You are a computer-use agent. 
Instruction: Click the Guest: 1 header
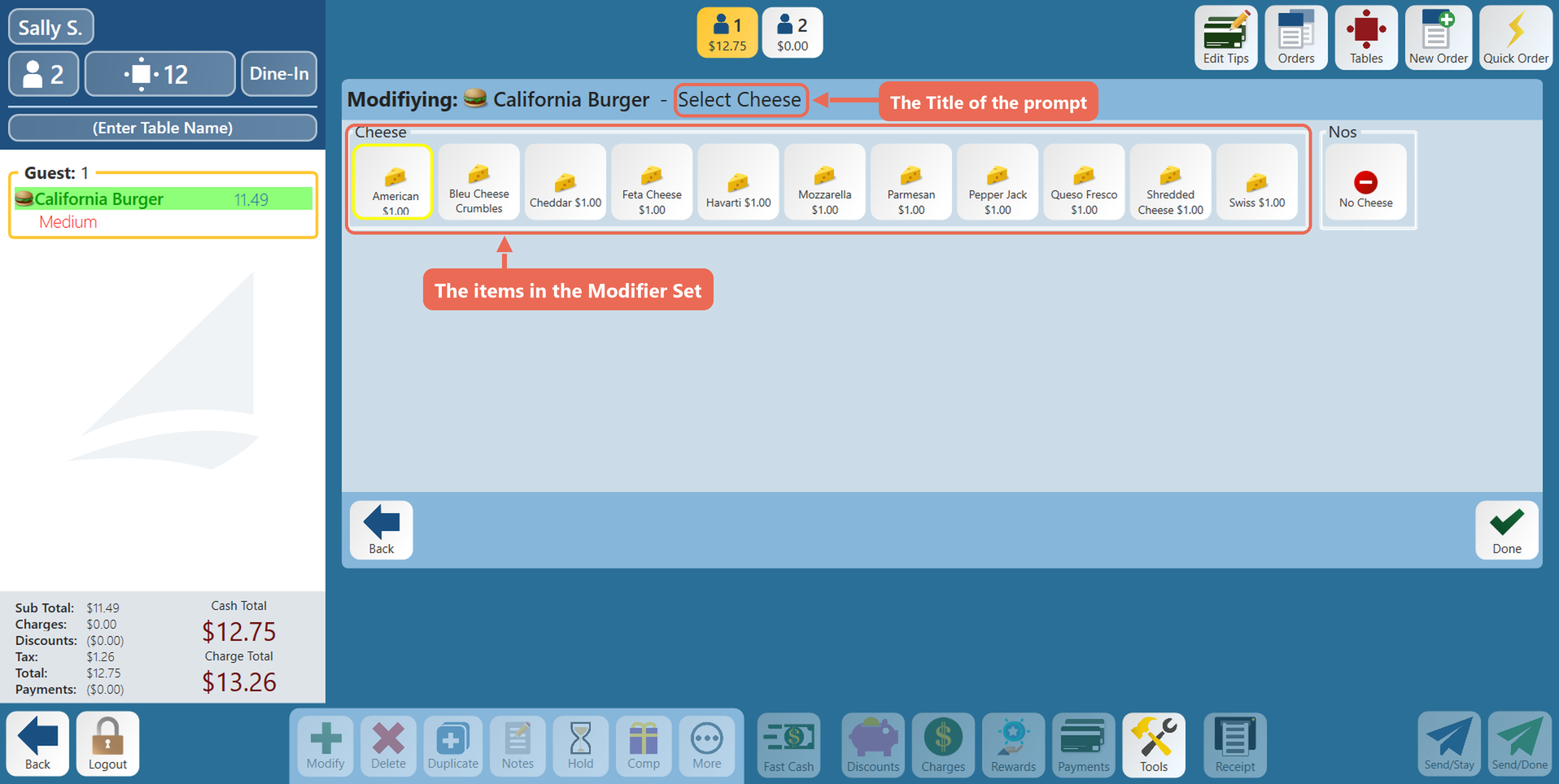(56, 172)
